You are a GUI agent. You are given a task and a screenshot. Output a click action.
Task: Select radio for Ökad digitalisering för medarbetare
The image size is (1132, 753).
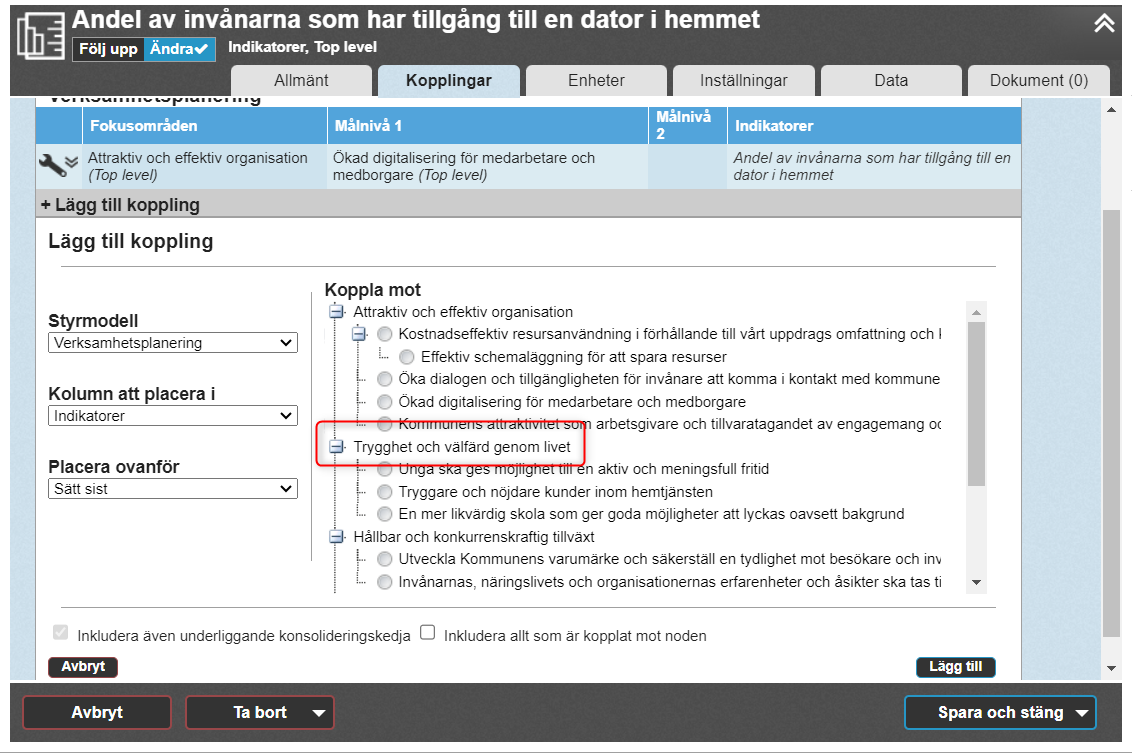point(385,401)
